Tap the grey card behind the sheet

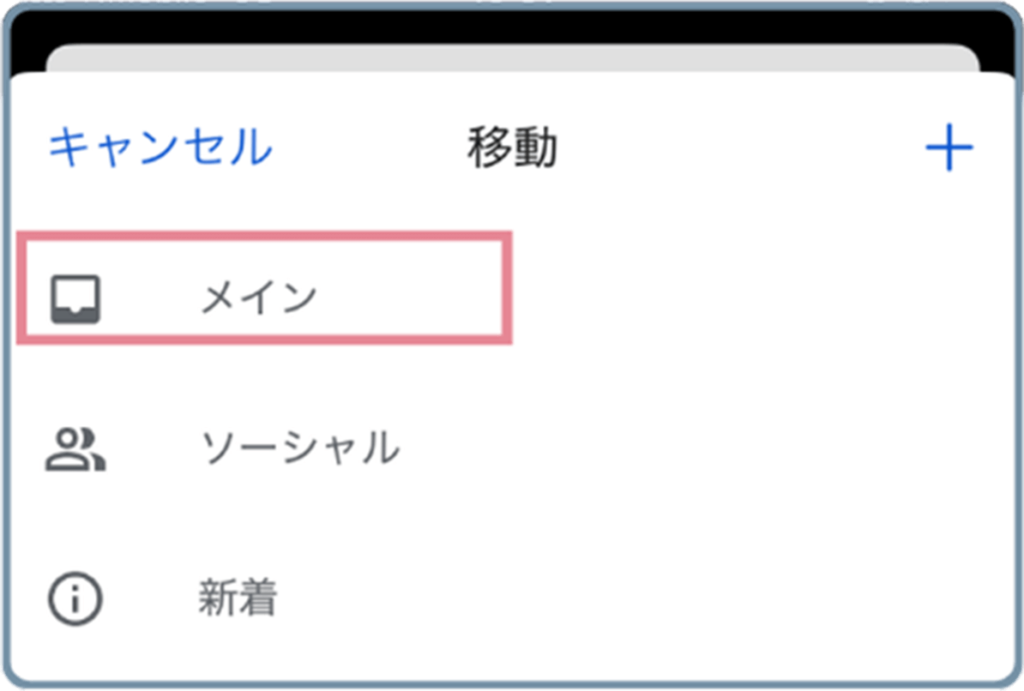coord(512,59)
